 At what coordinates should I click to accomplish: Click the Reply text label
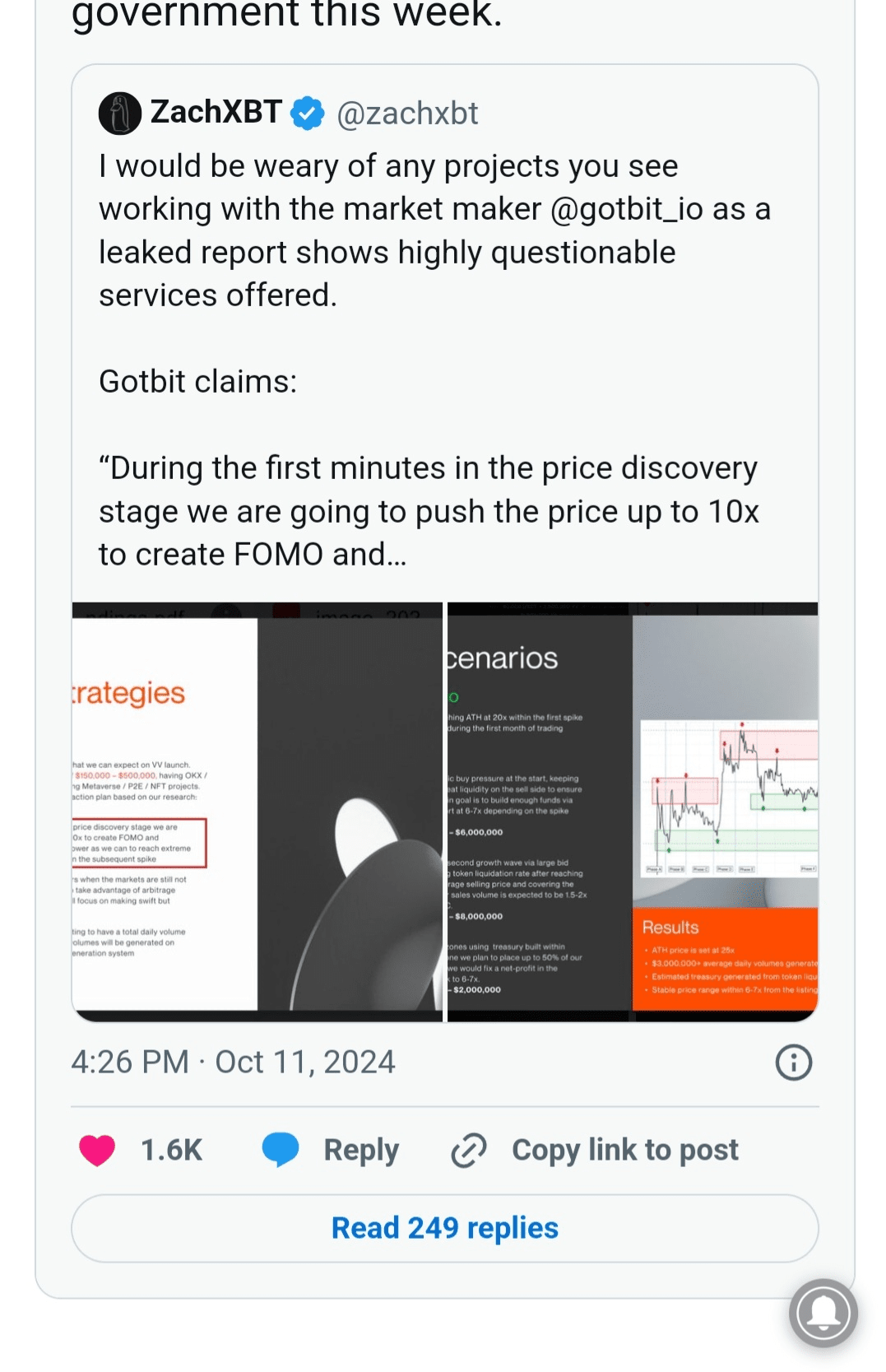361,1150
